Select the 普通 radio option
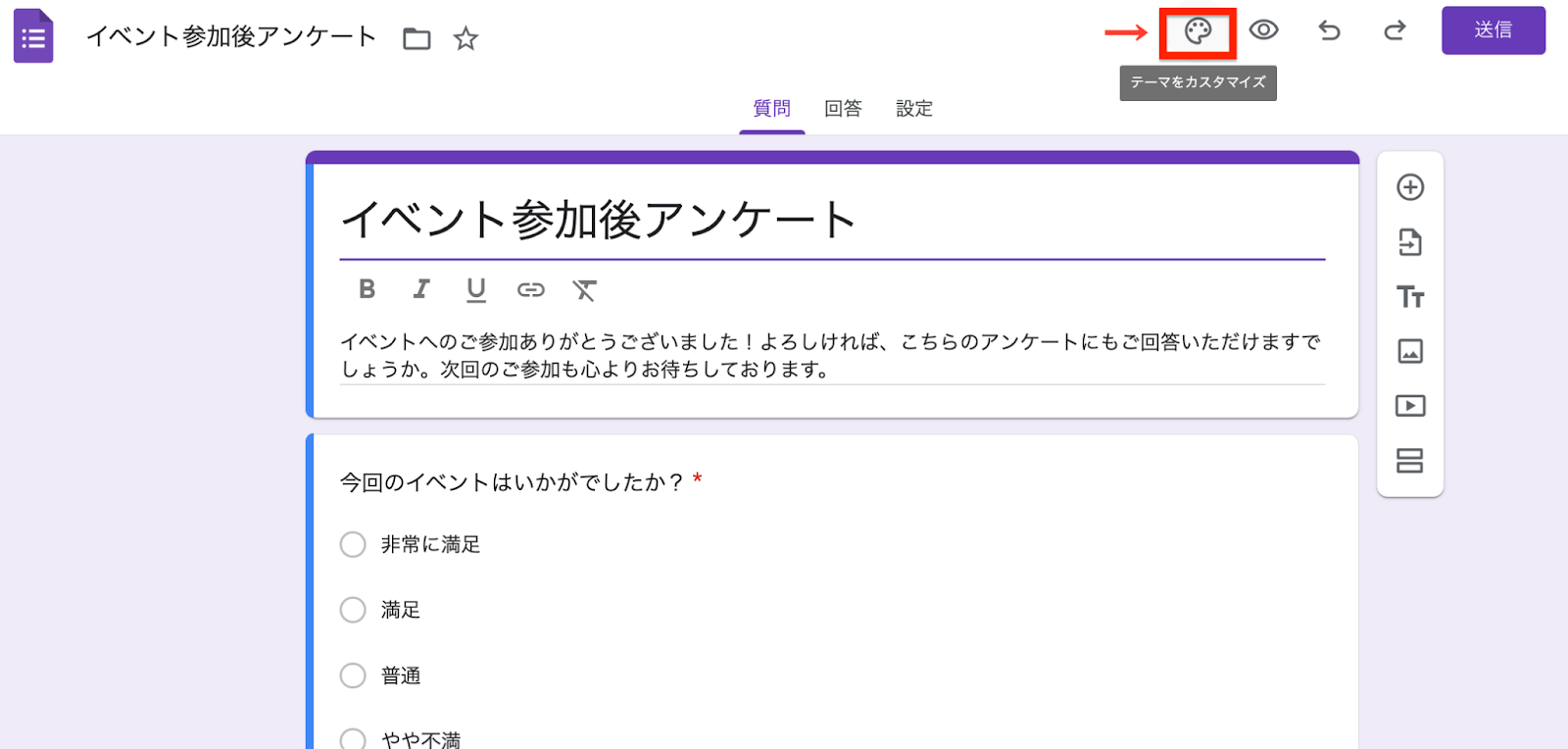This screenshot has width=1568, height=749. coord(353,676)
